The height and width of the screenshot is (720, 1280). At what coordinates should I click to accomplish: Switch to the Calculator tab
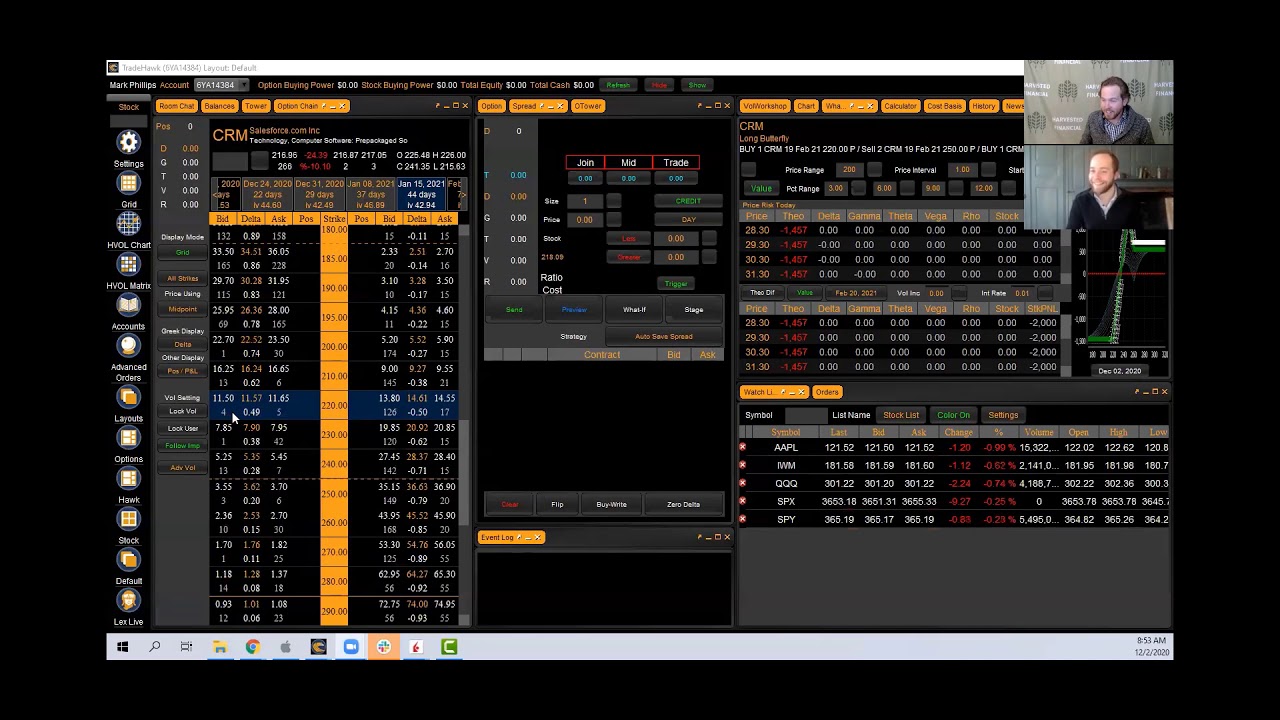(900, 106)
